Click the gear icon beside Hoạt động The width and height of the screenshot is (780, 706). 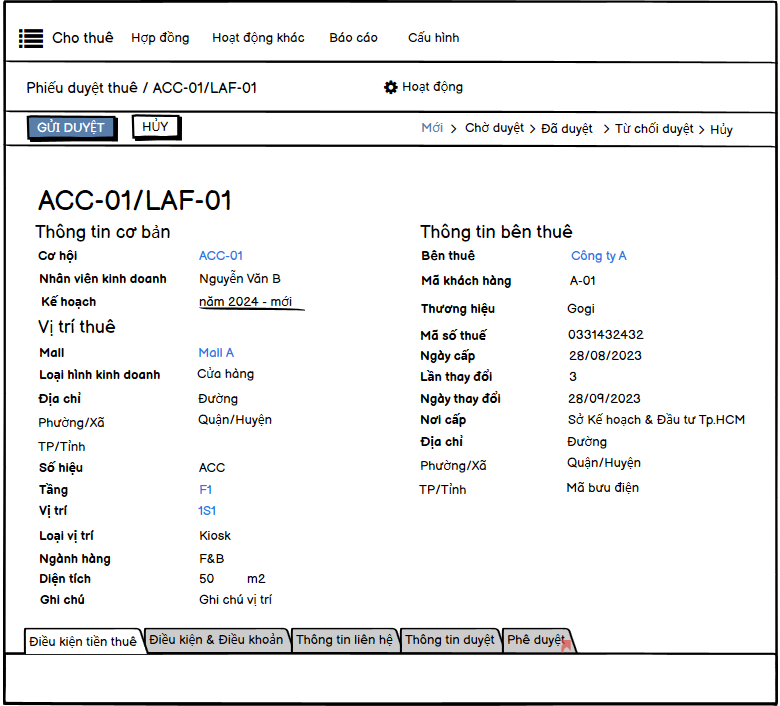[x=390, y=88]
